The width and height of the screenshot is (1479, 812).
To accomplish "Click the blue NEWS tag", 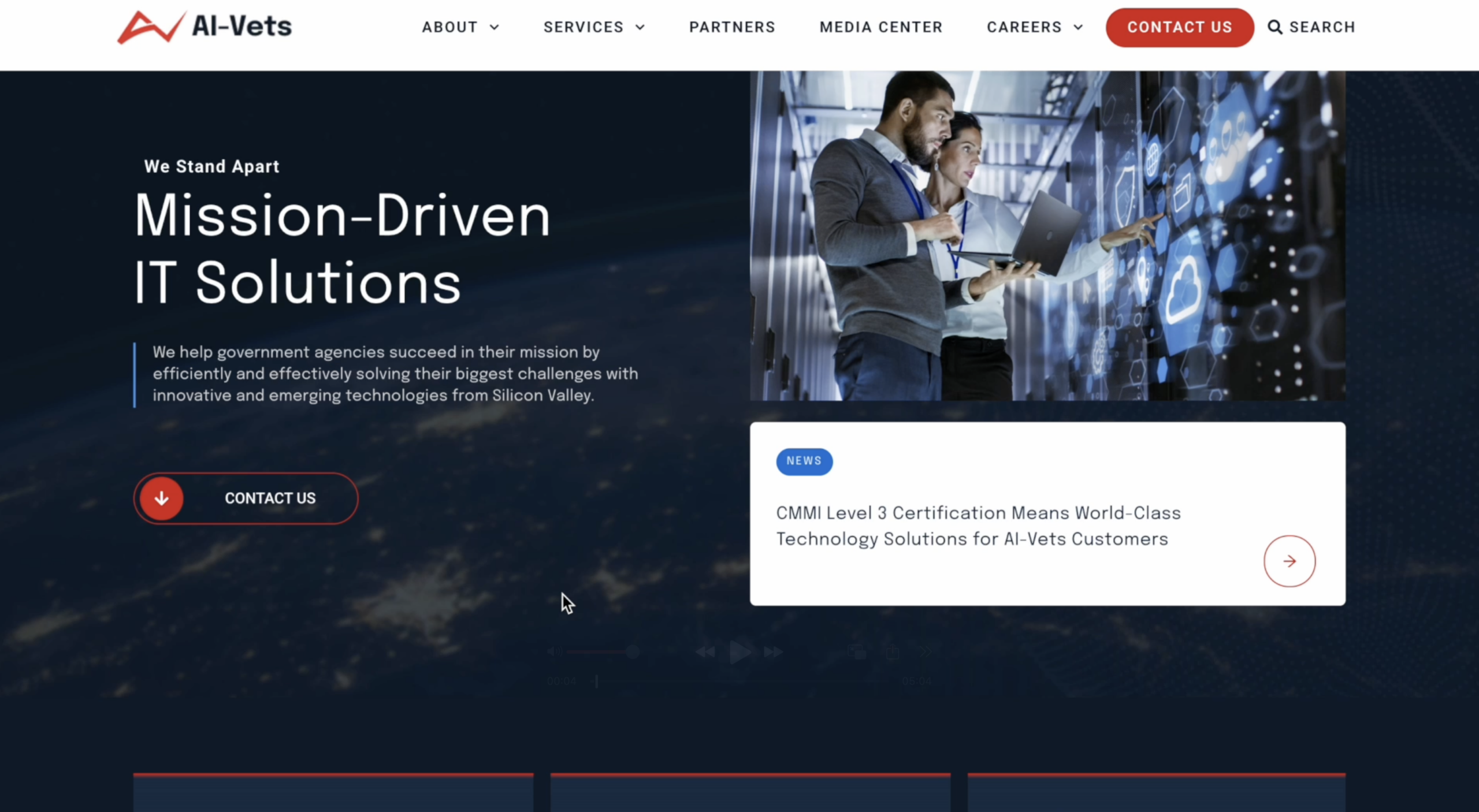I will click(x=804, y=461).
